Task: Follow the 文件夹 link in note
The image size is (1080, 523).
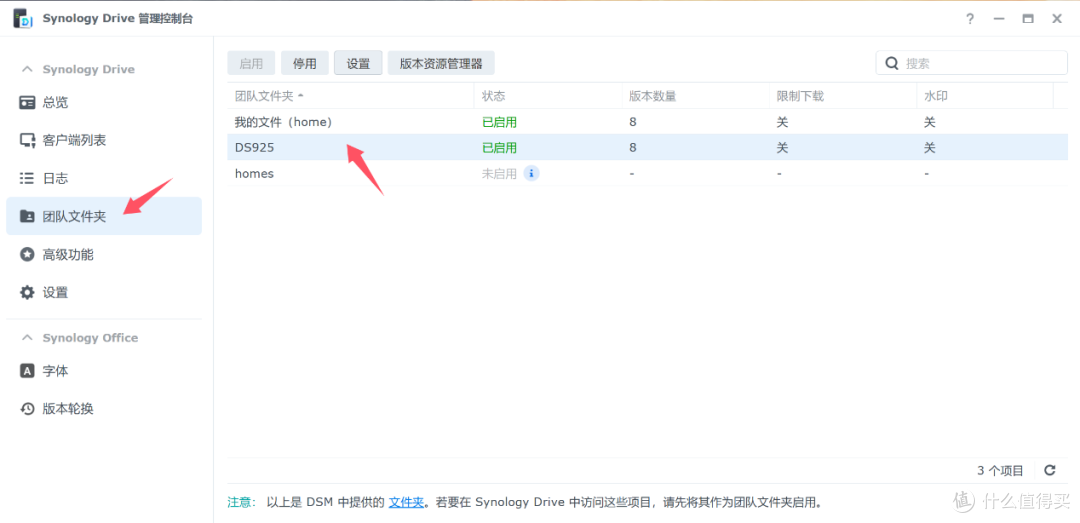Action: (406, 502)
